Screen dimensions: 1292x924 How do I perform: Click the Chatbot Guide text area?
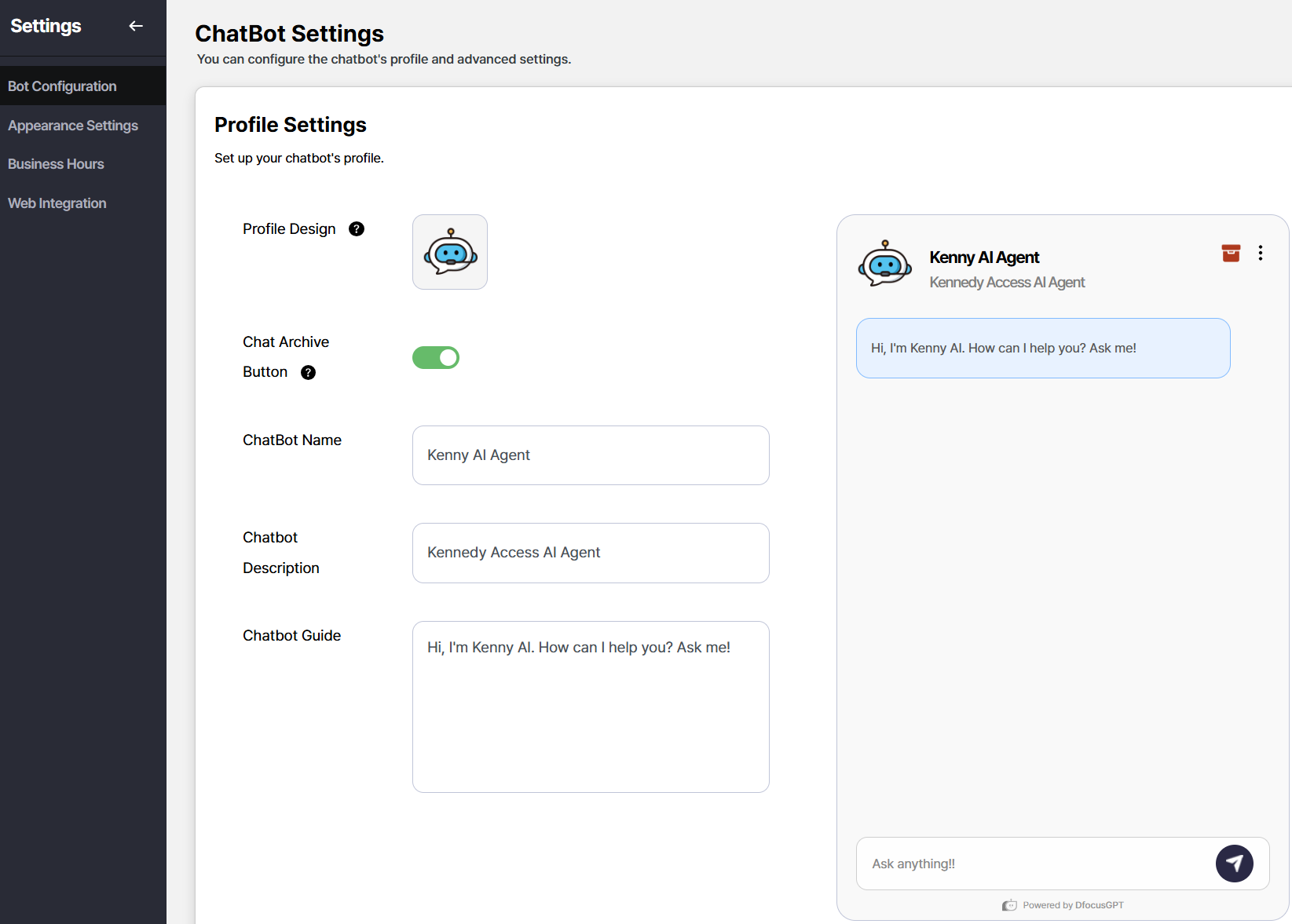pos(591,707)
